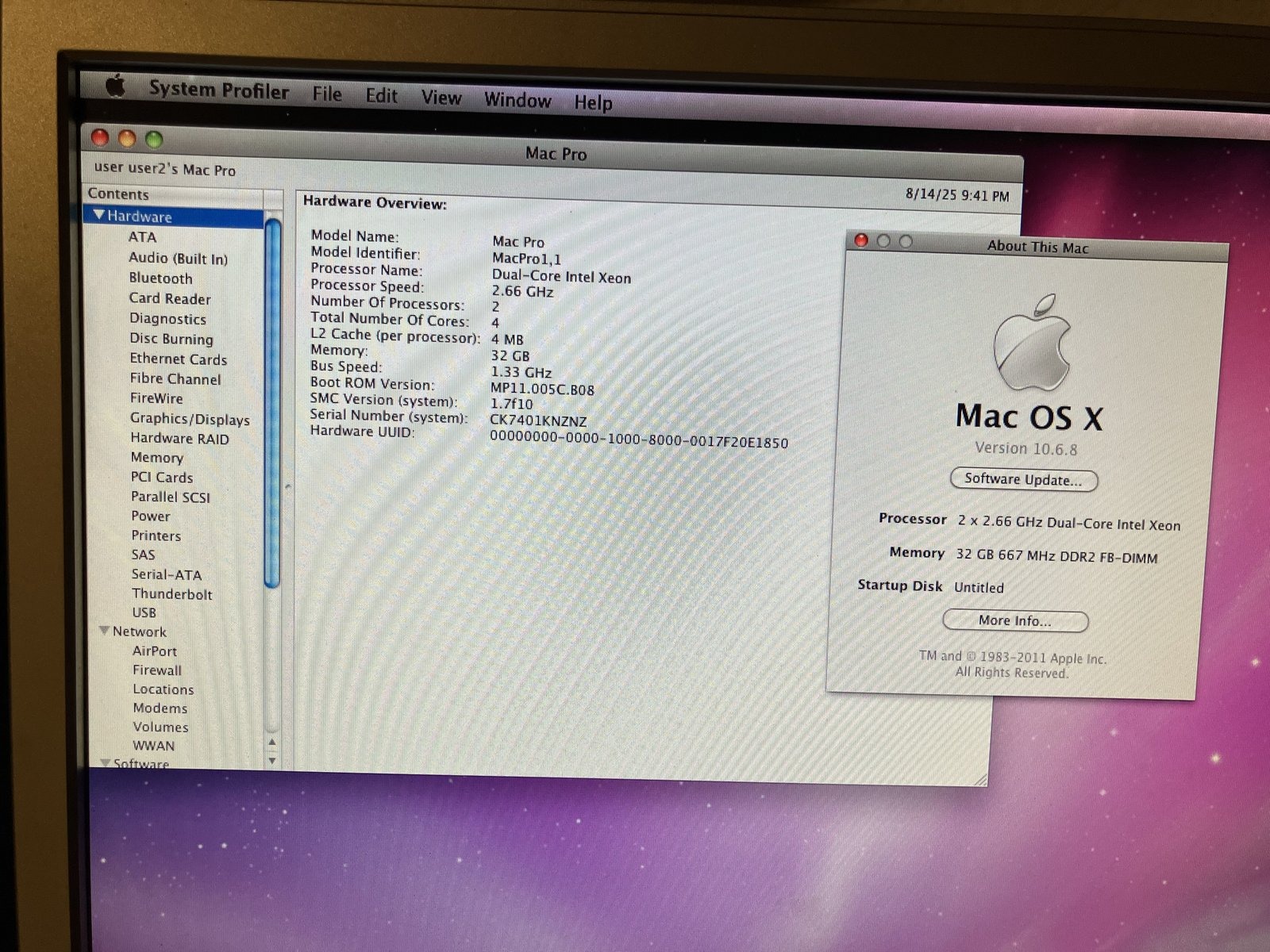Select the Hardware category row
Screen dimensions: 1270x952
(174, 217)
